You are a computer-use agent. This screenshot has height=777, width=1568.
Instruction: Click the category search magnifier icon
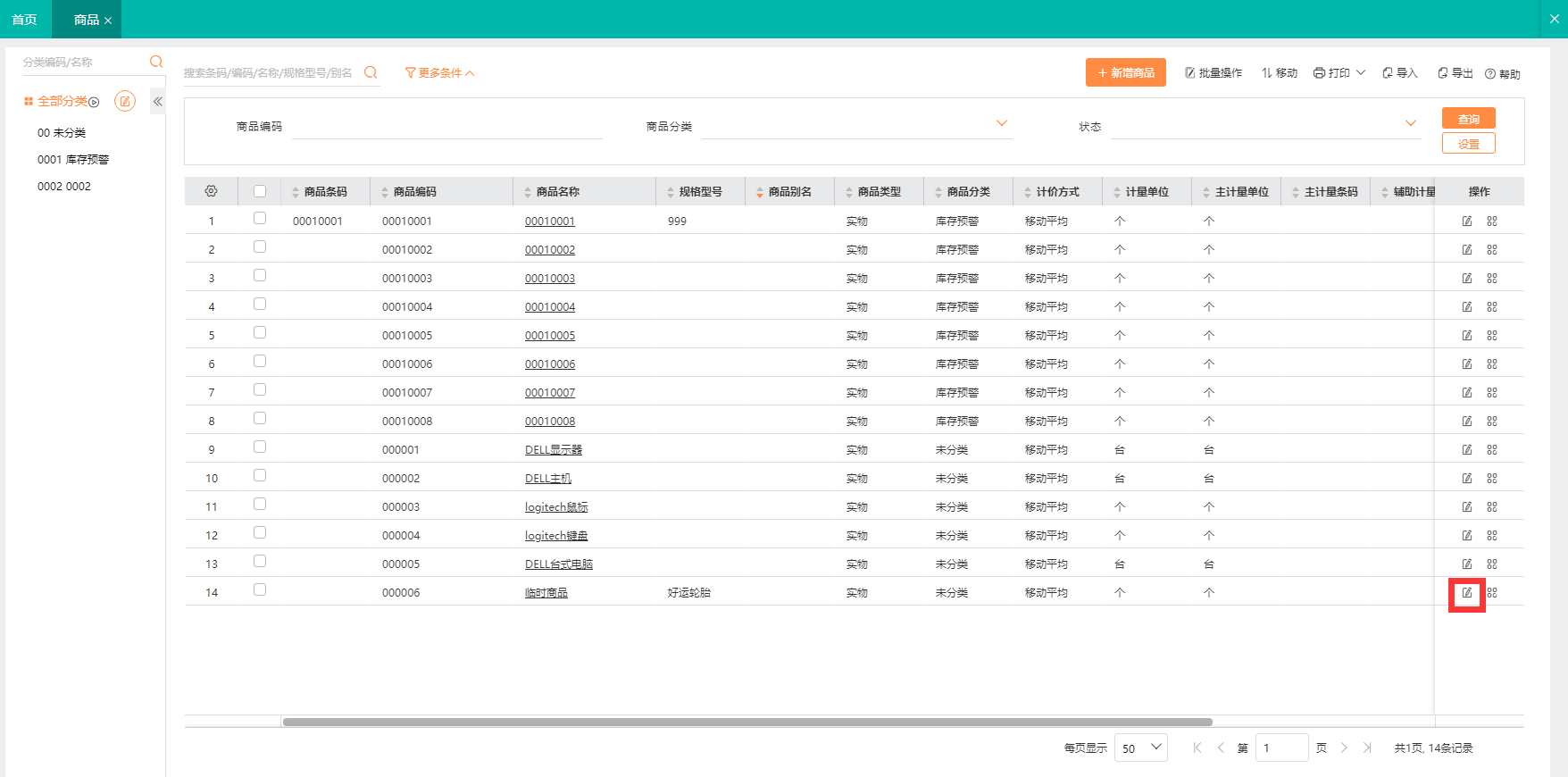[x=156, y=62]
